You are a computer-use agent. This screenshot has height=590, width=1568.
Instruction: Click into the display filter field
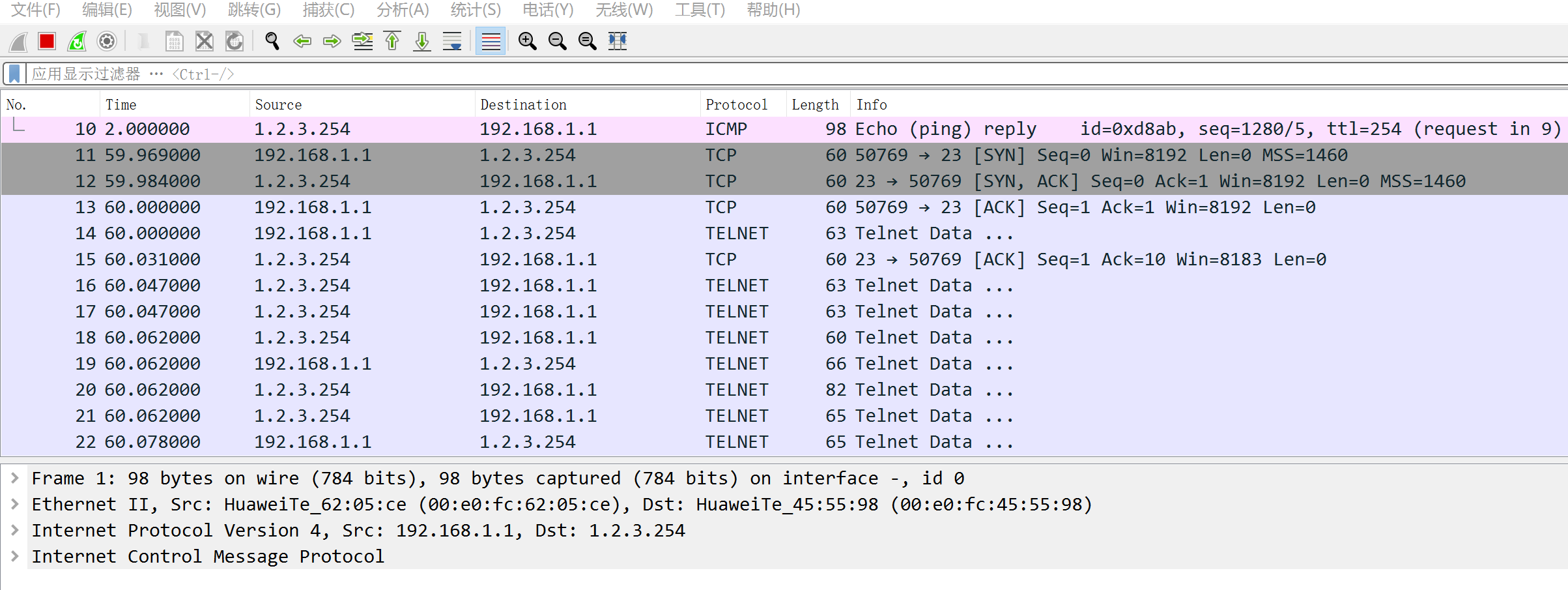[782, 74]
